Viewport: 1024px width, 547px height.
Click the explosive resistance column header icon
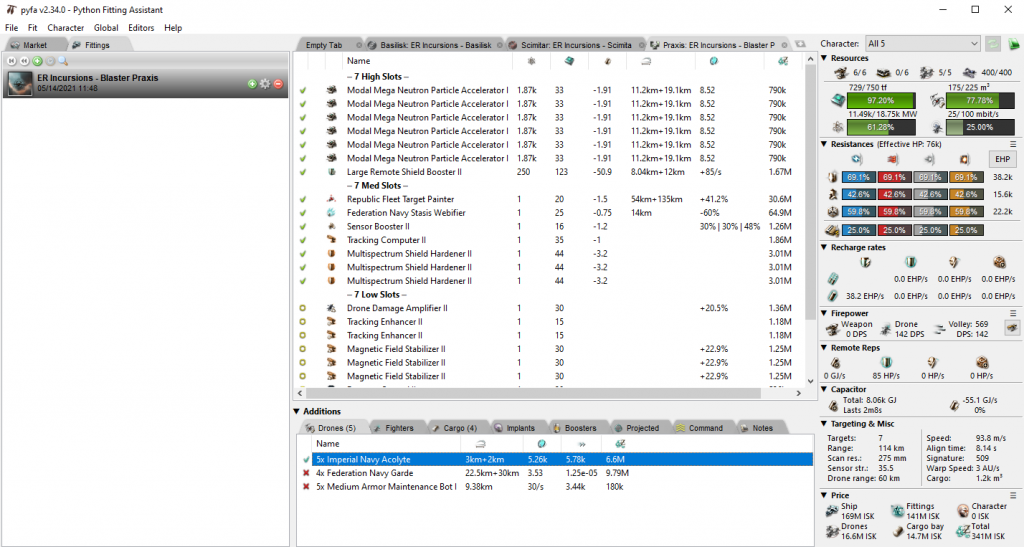(965, 159)
